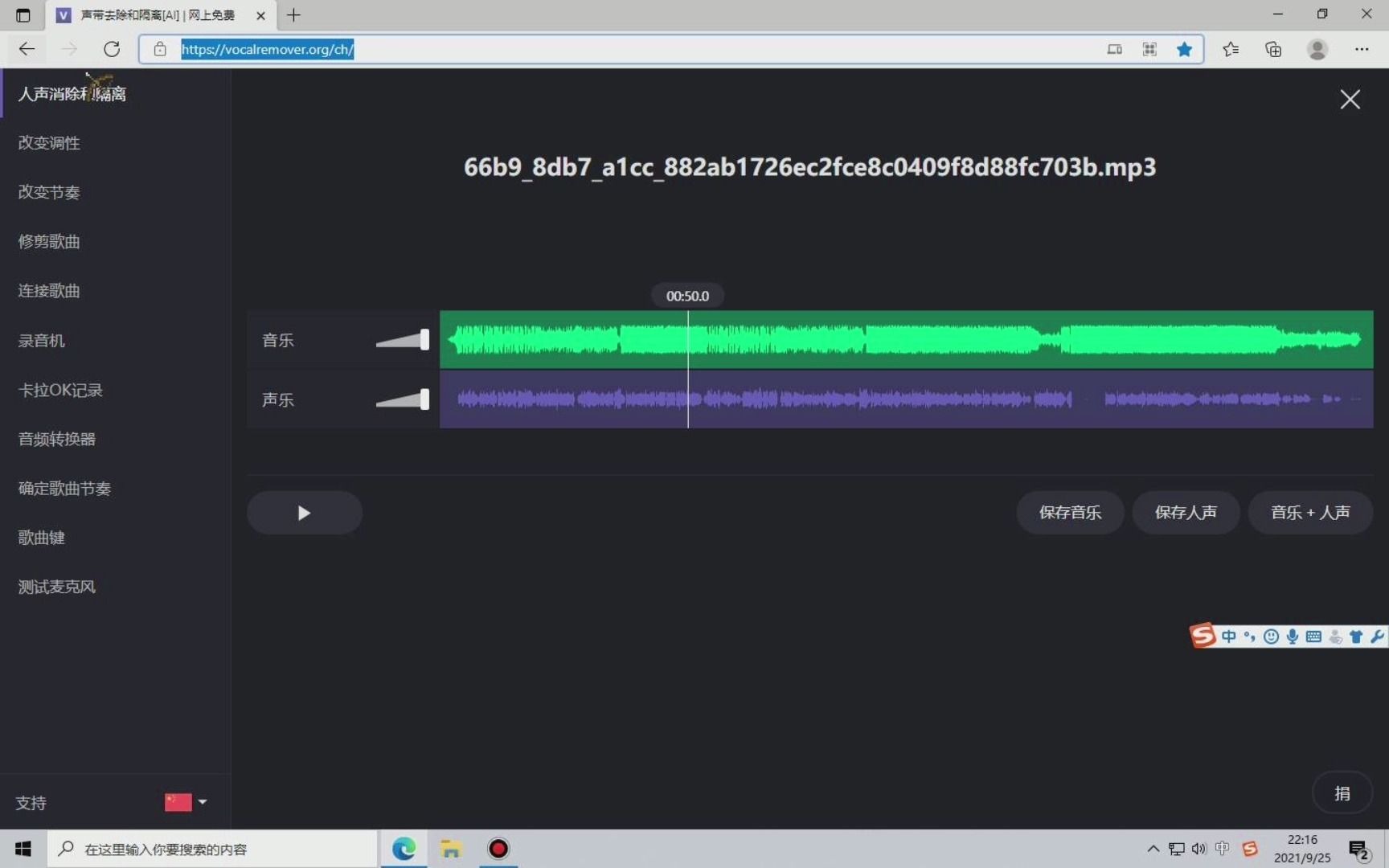Go back with the browser back arrow
This screenshot has width=1389, height=868.
[27, 49]
